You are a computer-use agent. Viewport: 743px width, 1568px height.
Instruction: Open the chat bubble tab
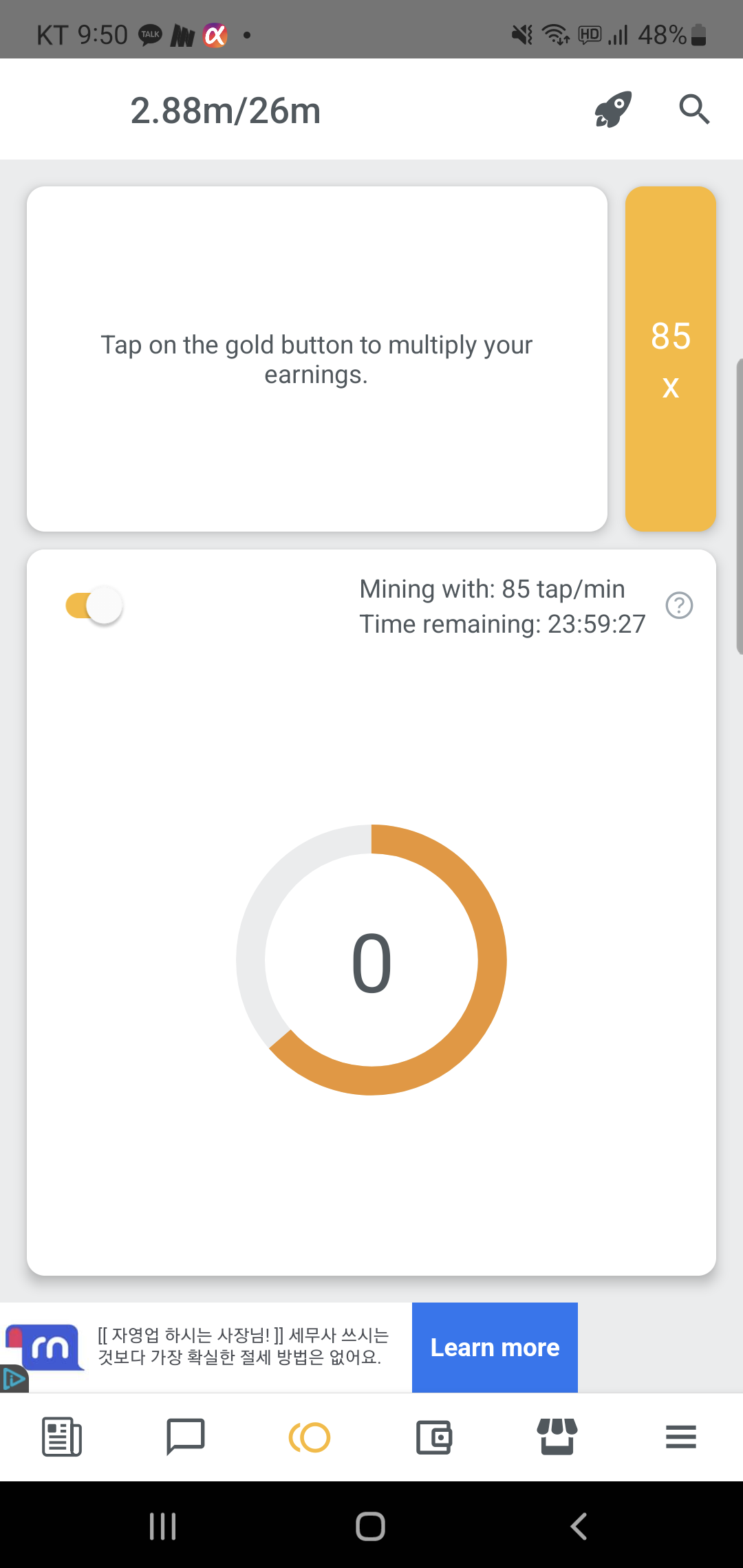[x=186, y=1437]
